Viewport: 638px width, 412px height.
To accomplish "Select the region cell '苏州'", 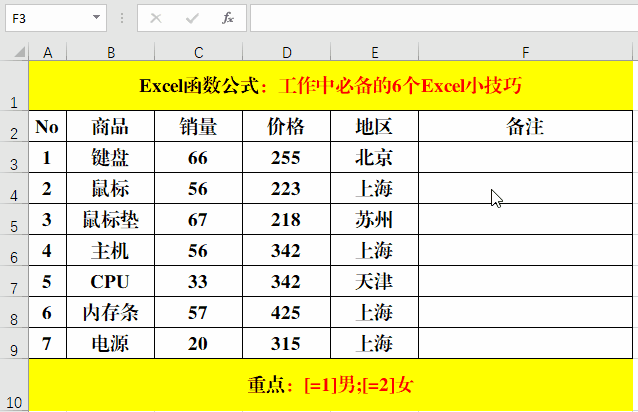I will point(375,219).
